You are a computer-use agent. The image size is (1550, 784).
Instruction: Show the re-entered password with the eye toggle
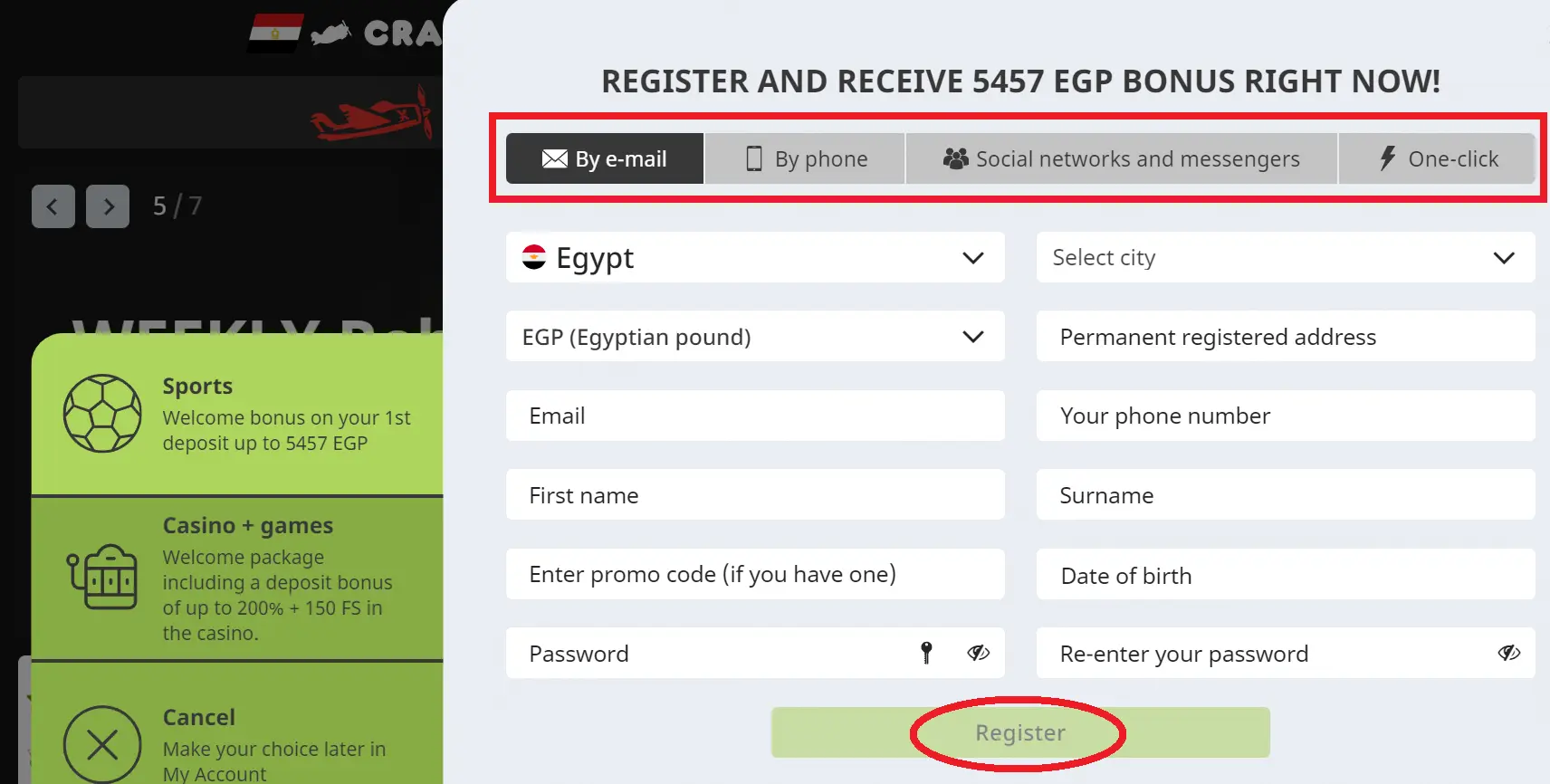[1507, 653]
